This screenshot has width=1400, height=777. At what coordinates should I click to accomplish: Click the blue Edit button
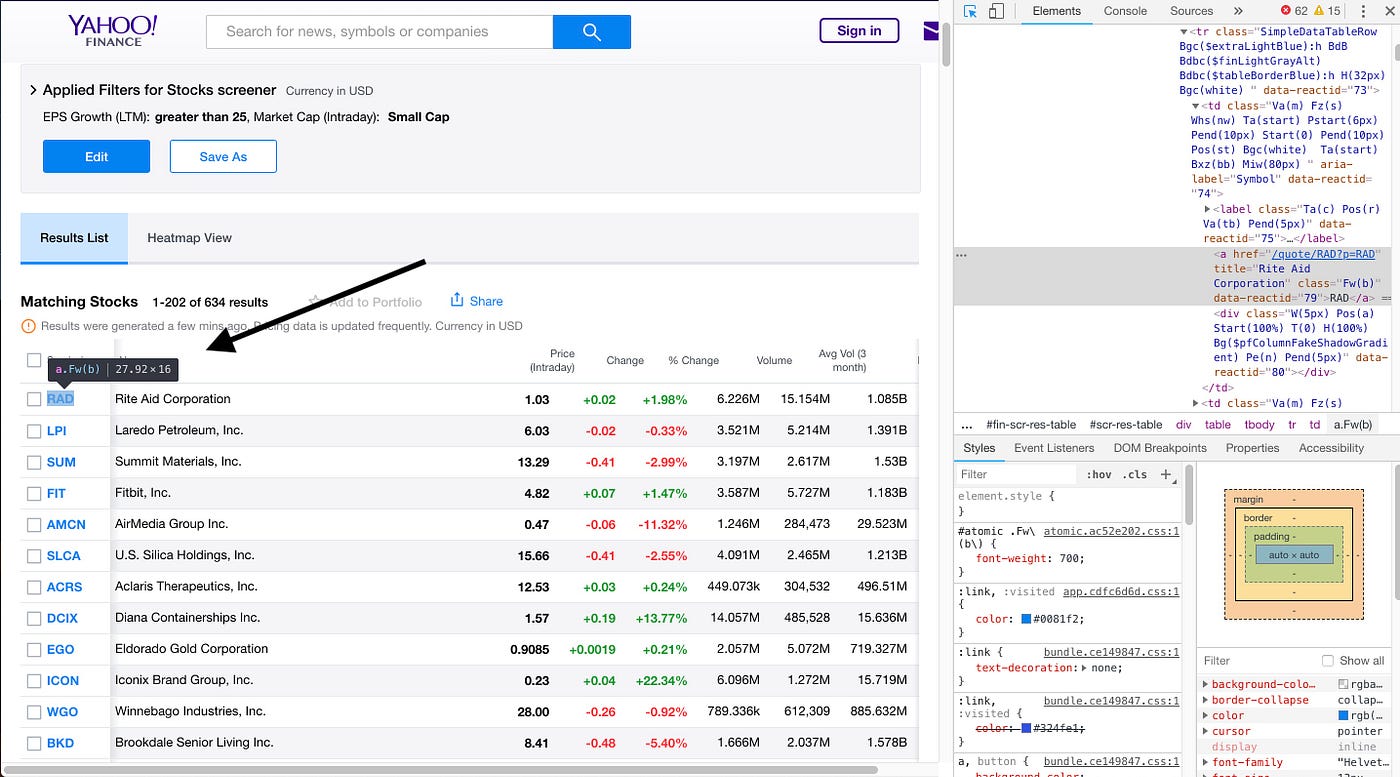coord(96,156)
